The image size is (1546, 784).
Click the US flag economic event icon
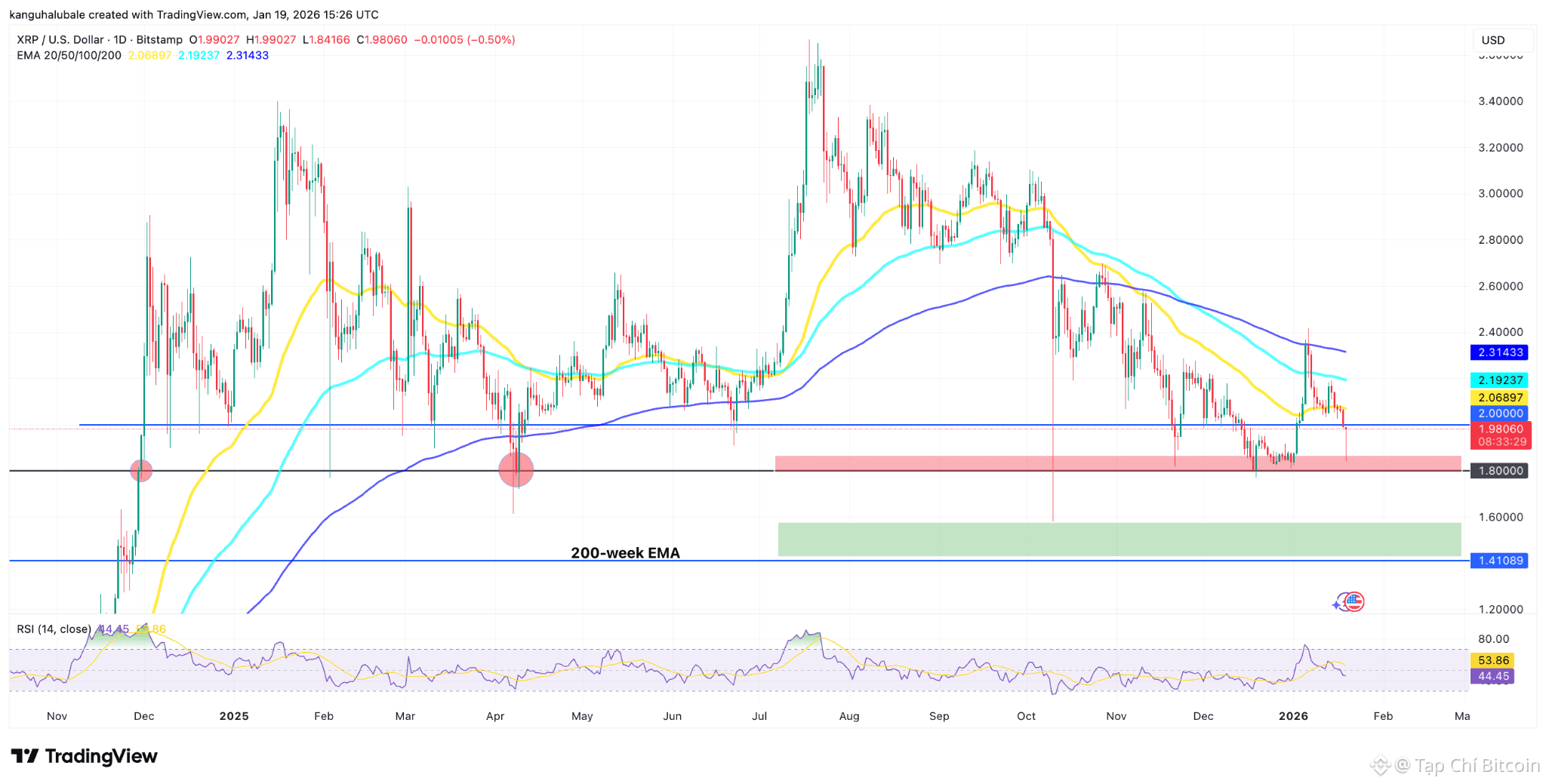pos(1355,601)
